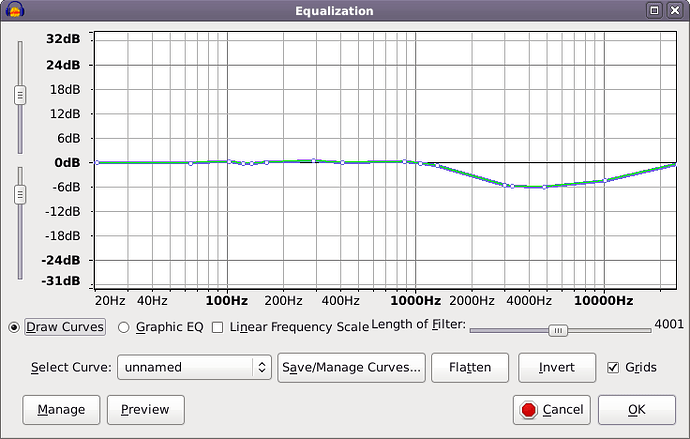This screenshot has width=690, height=439.
Task: Open the Select Curve dropdown showing unnamed
Action: click(194, 367)
